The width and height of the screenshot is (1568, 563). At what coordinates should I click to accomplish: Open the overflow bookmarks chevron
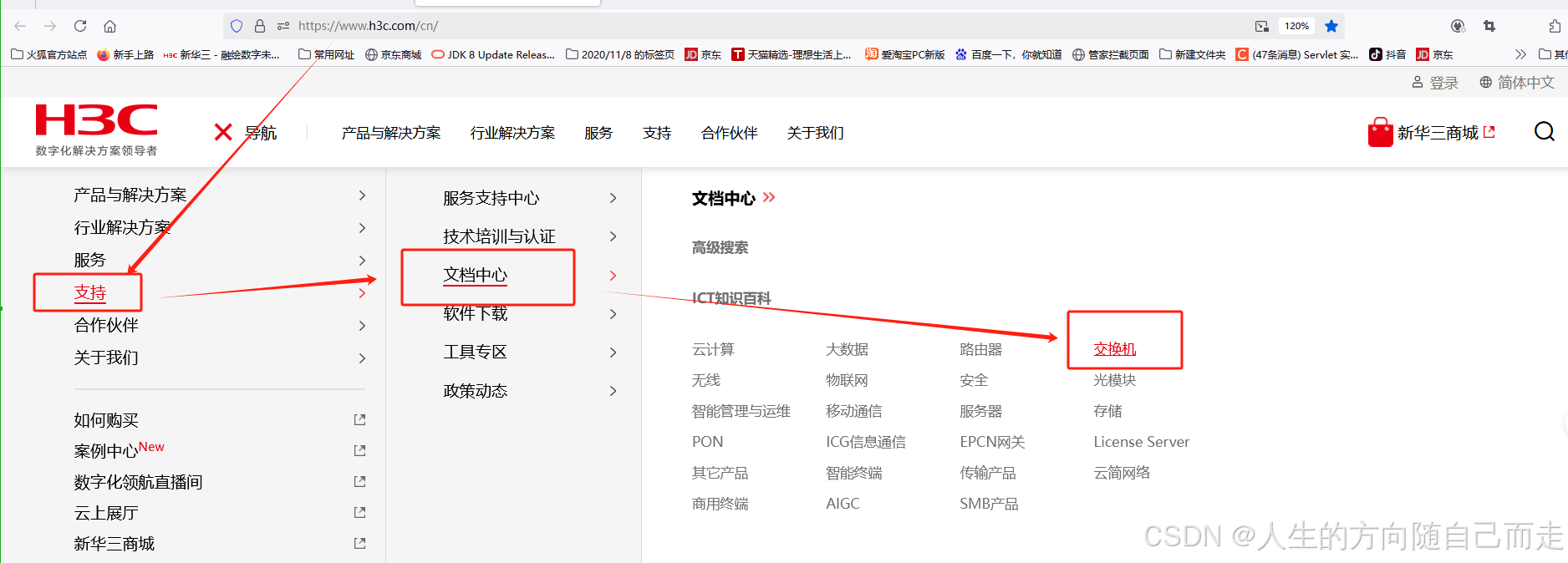(1520, 54)
